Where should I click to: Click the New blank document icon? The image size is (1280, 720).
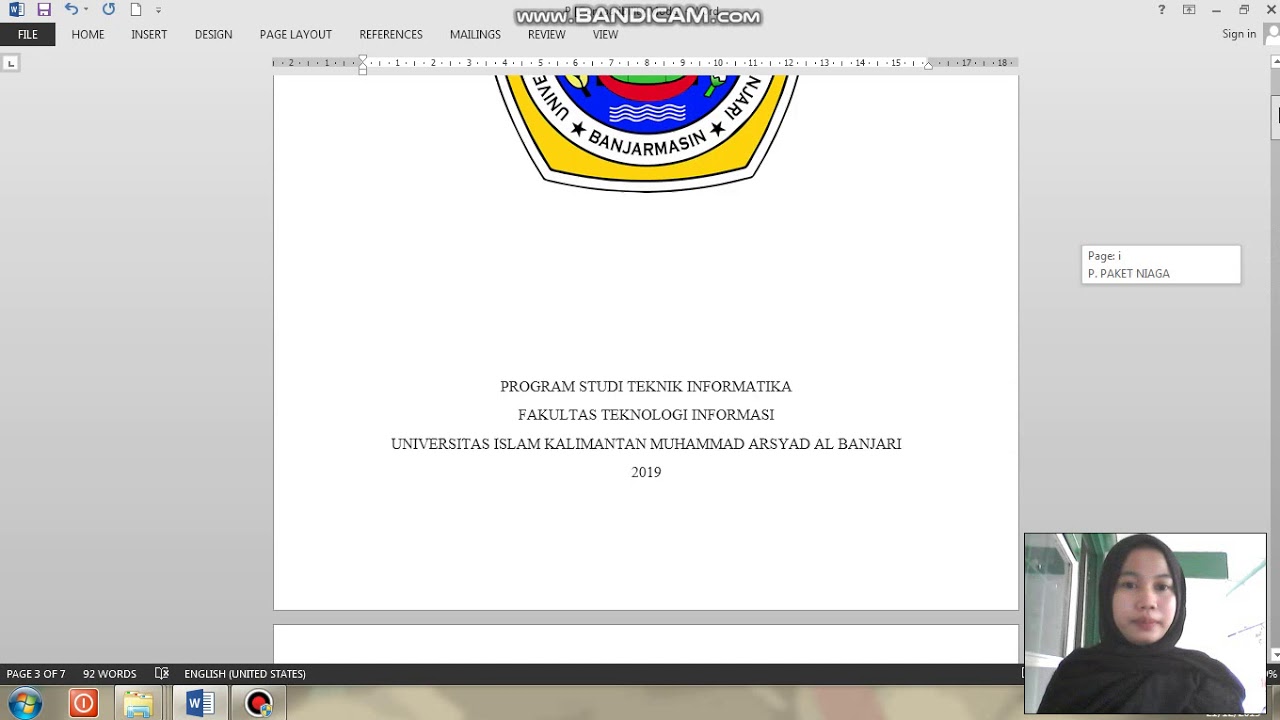(x=136, y=10)
